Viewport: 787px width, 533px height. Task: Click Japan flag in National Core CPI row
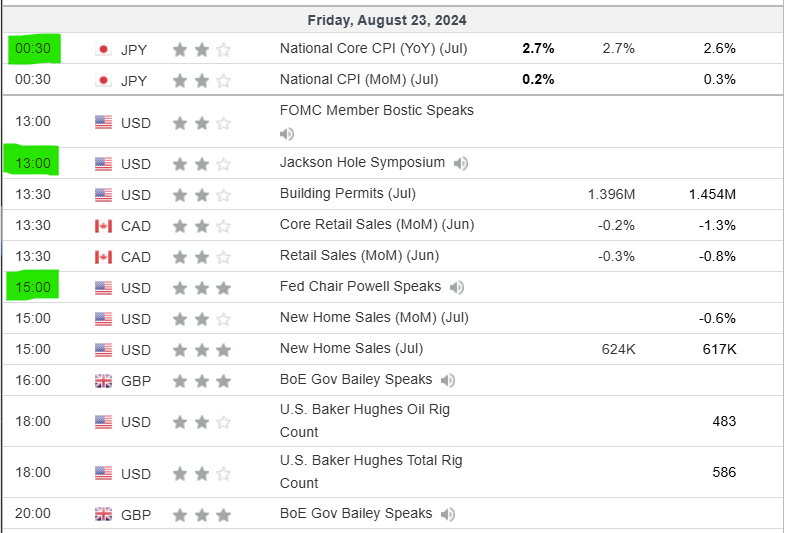click(103, 49)
